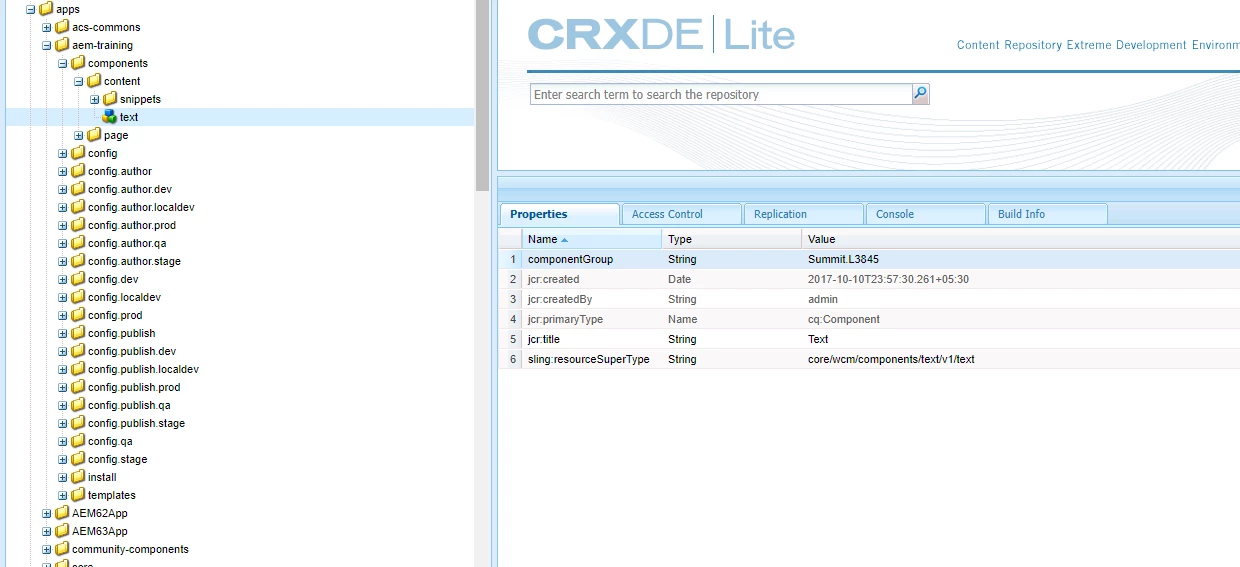Open the Replication tab

click(804, 214)
